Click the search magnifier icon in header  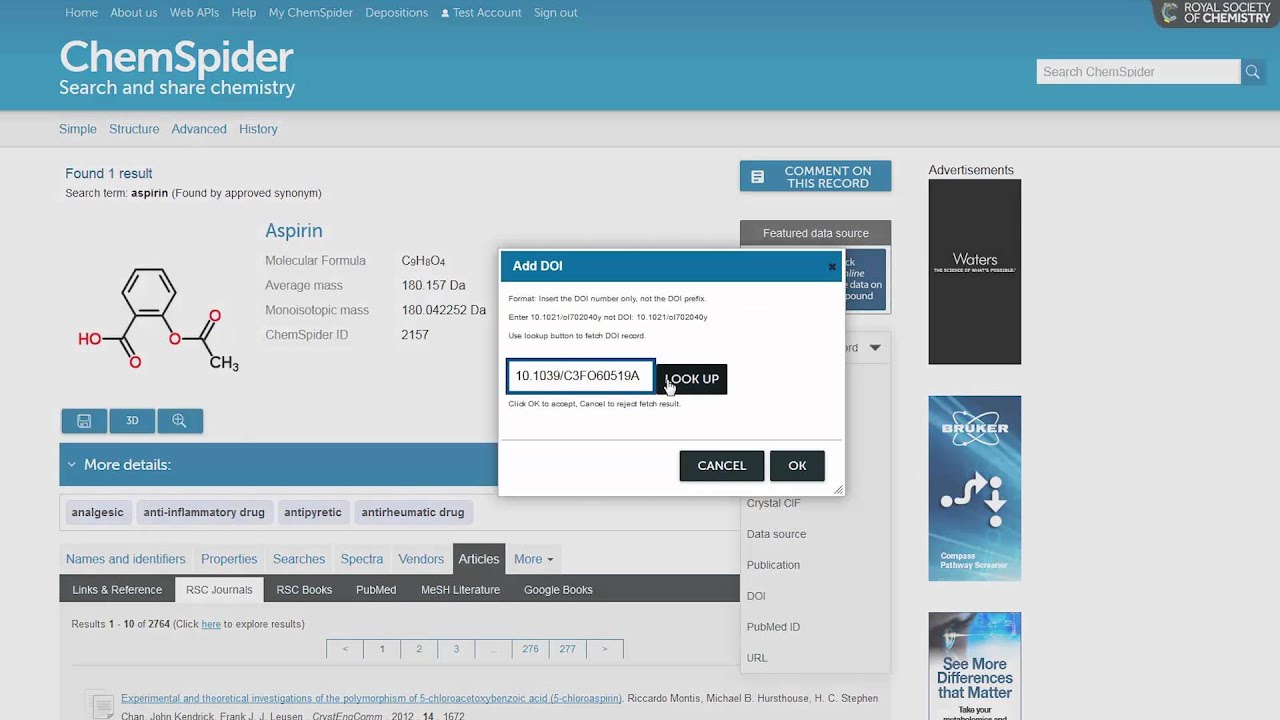[1252, 71]
